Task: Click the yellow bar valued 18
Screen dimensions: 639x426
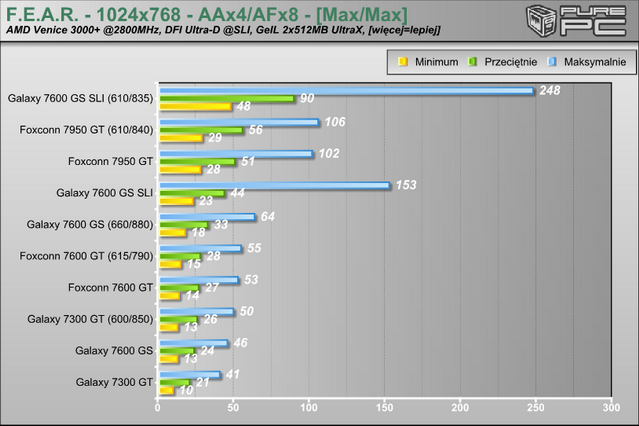Action: click(x=173, y=233)
